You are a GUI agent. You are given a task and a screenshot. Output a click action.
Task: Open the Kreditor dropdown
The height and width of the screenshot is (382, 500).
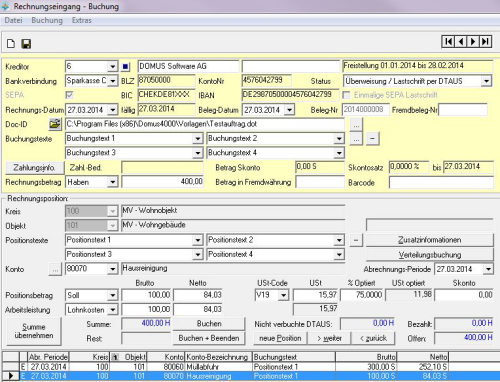coord(113,67)
